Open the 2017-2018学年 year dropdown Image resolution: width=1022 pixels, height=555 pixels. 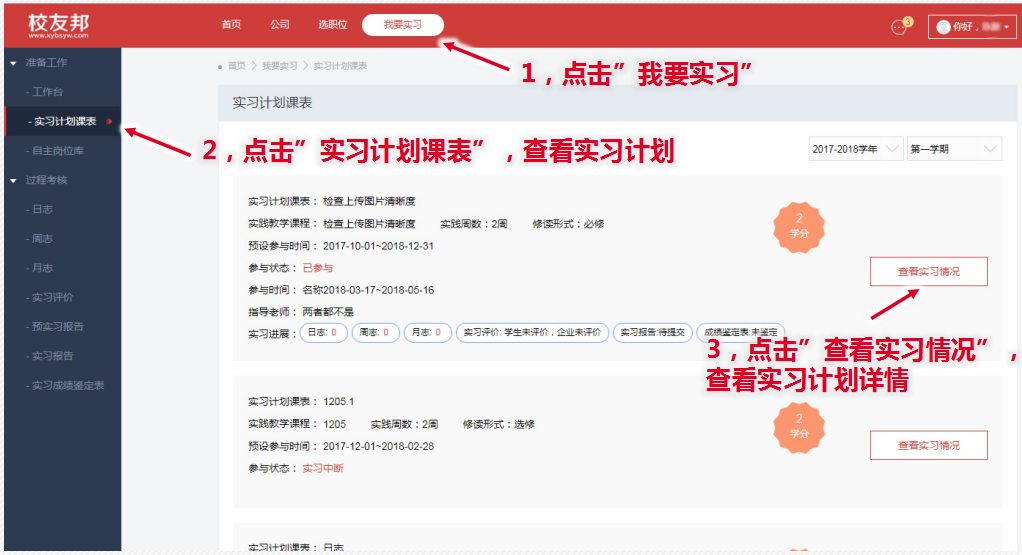click(855, 149)
